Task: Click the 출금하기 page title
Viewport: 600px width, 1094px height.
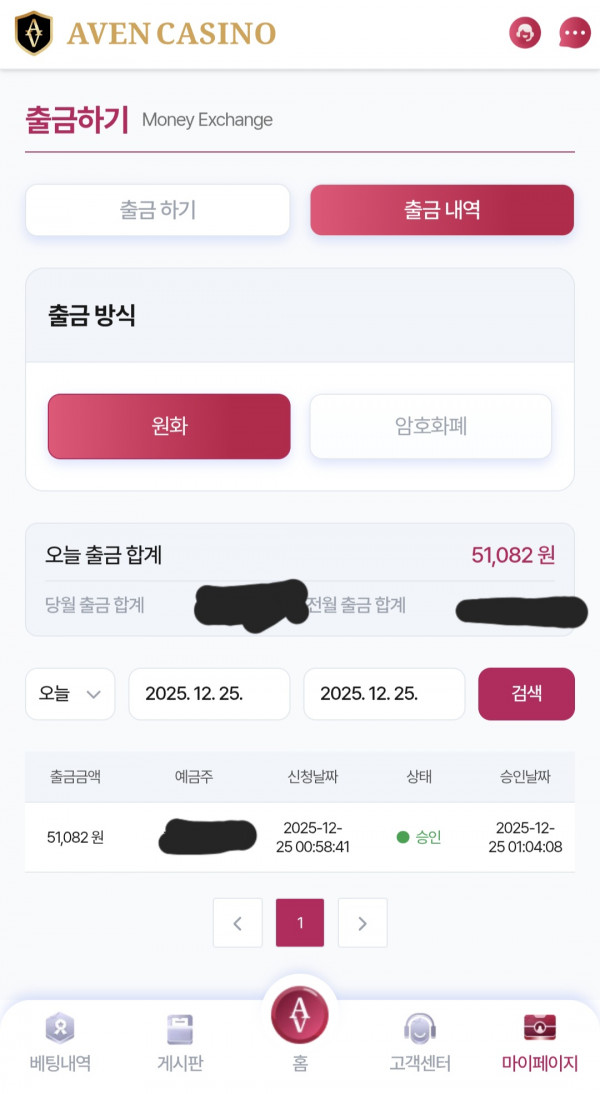Action: click(x=73, y=119)
